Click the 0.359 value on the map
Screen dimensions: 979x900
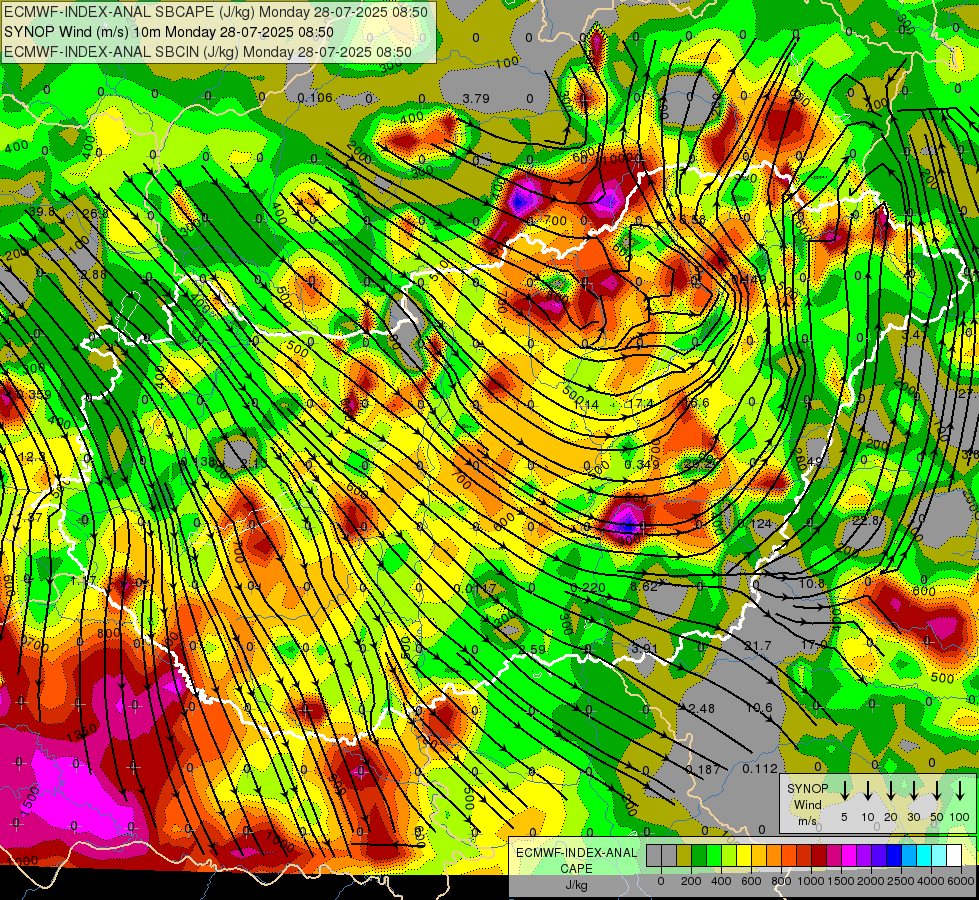pos(34,395)
